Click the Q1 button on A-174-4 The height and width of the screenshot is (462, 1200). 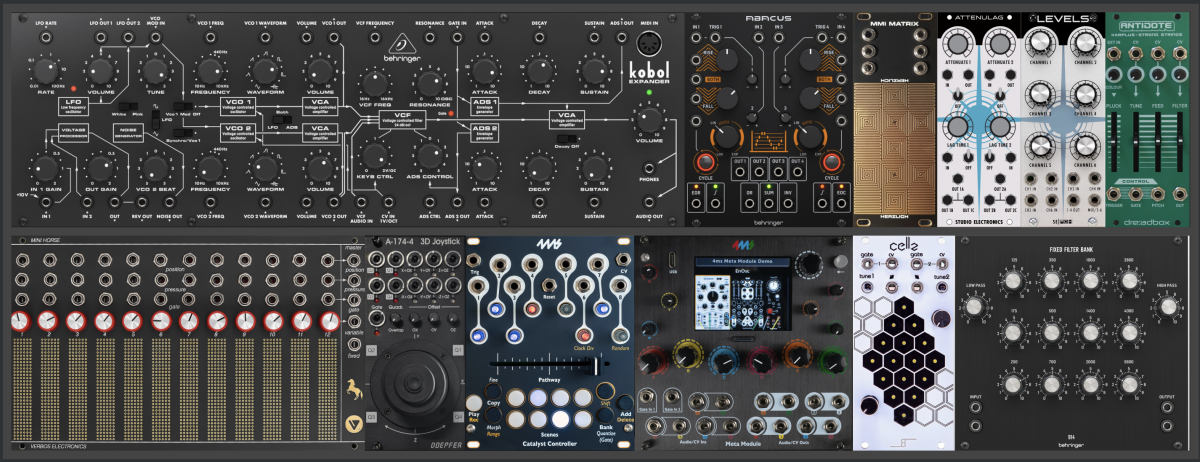point(458,350)
